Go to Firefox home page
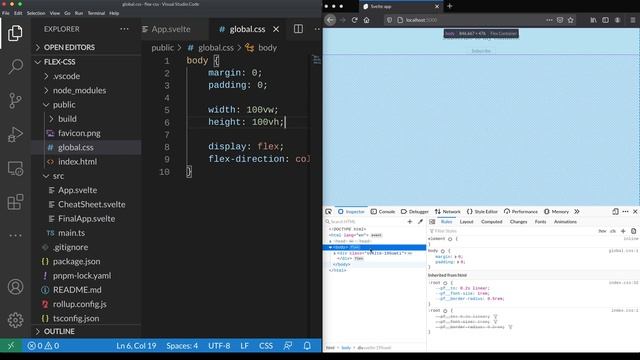This screenshot has height=360, width=640. click(367, 20)
